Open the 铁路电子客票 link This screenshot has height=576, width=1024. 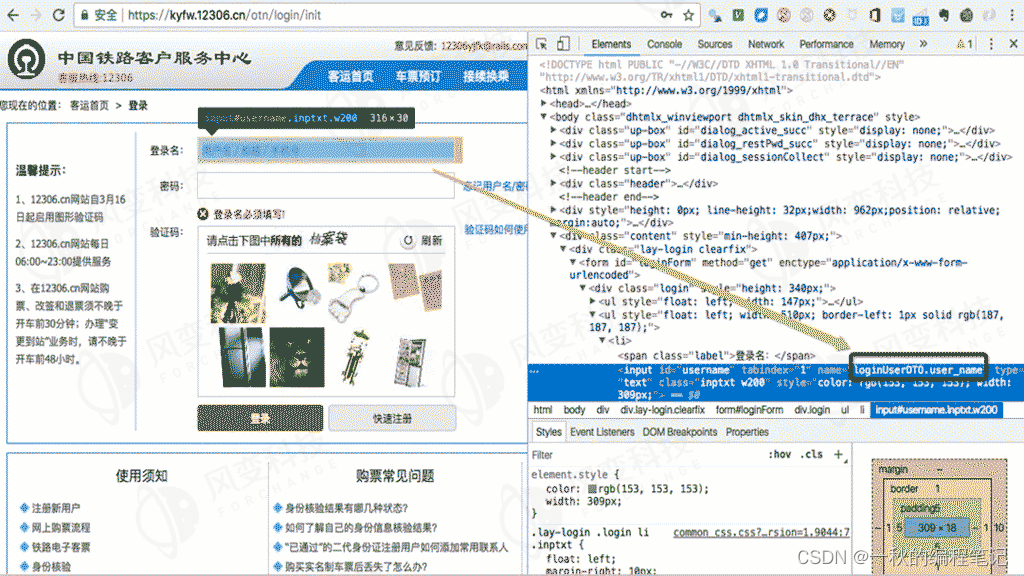click(x=61, y=547)
